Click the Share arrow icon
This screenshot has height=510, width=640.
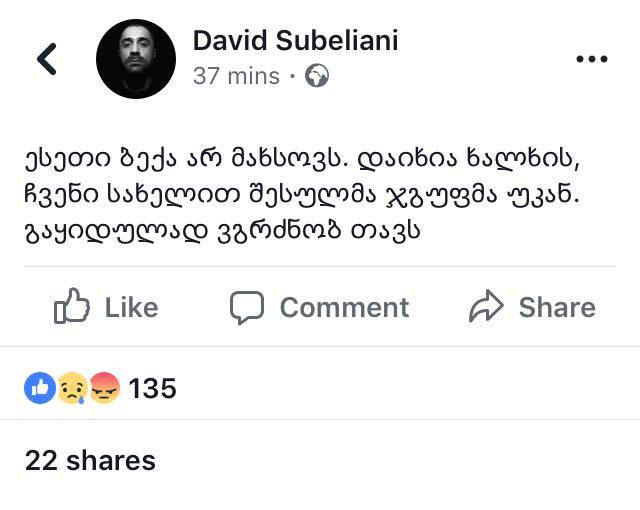(486, 307)
